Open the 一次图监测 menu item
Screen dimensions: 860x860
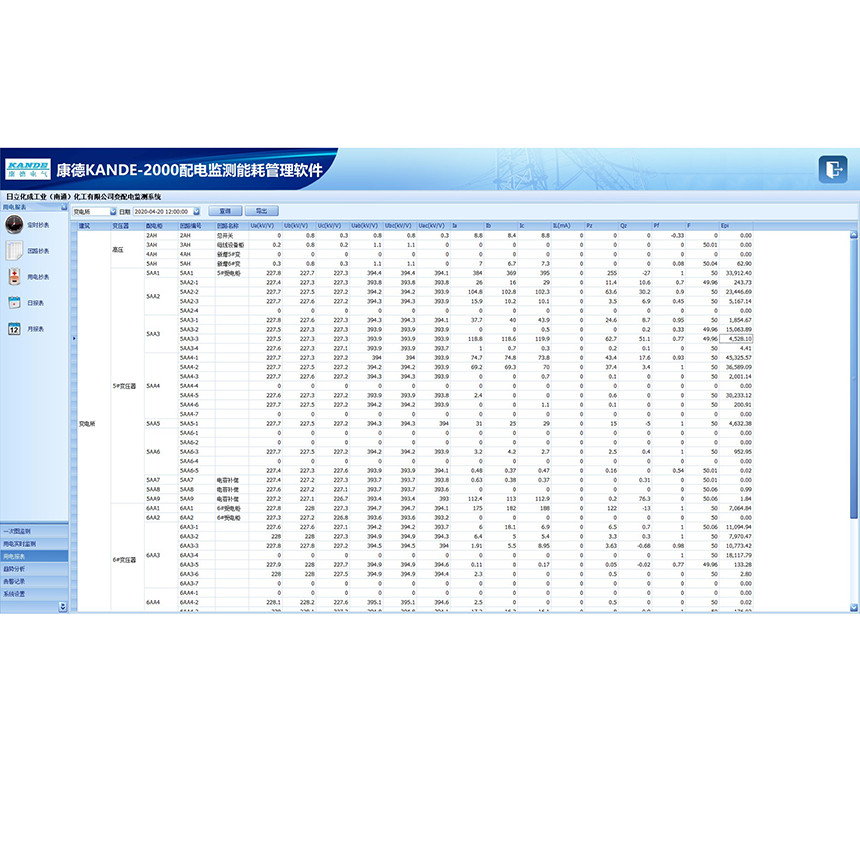click(x=34, y=531)
